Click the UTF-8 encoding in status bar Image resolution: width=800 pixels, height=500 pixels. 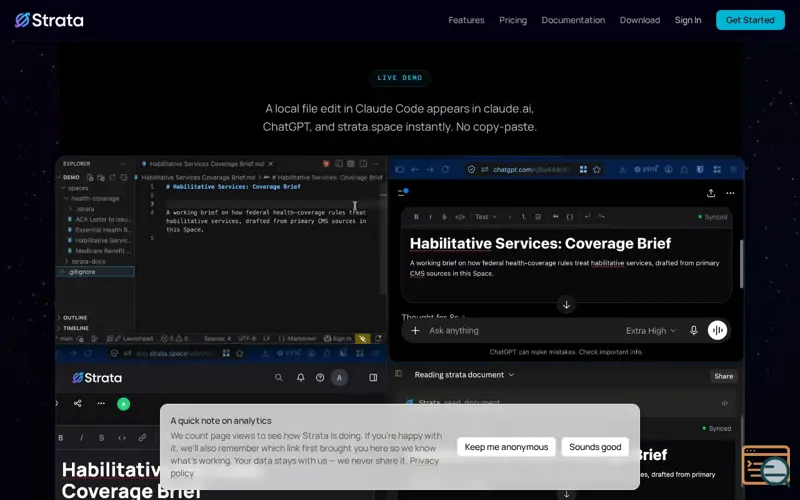click(247, 338)
